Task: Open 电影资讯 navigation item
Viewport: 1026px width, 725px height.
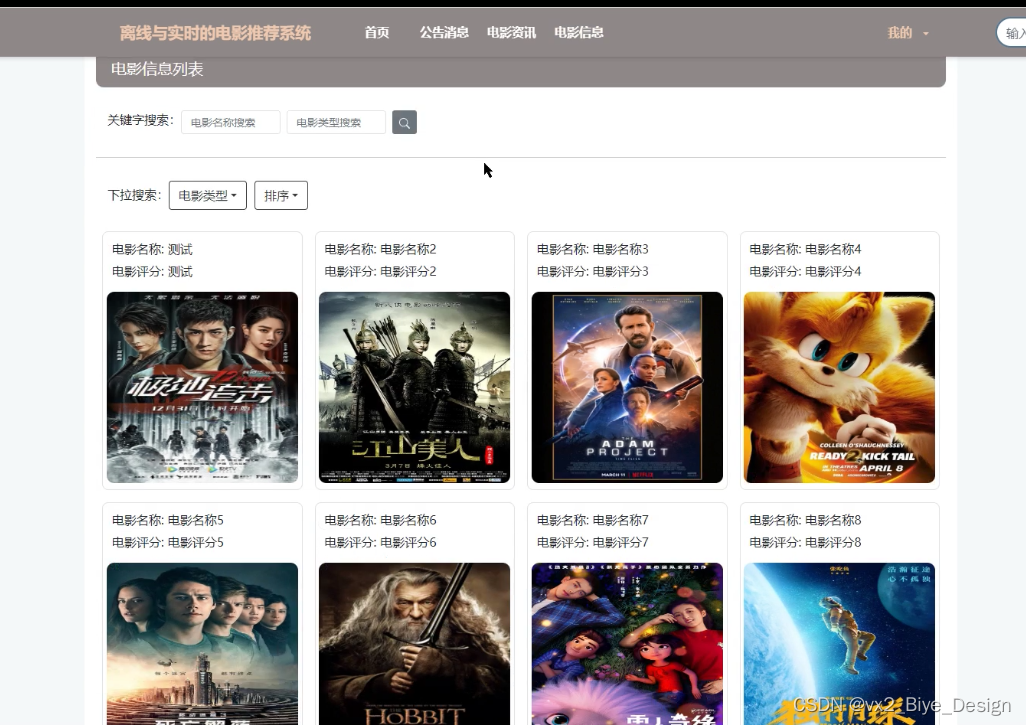Action: (512, 33)
